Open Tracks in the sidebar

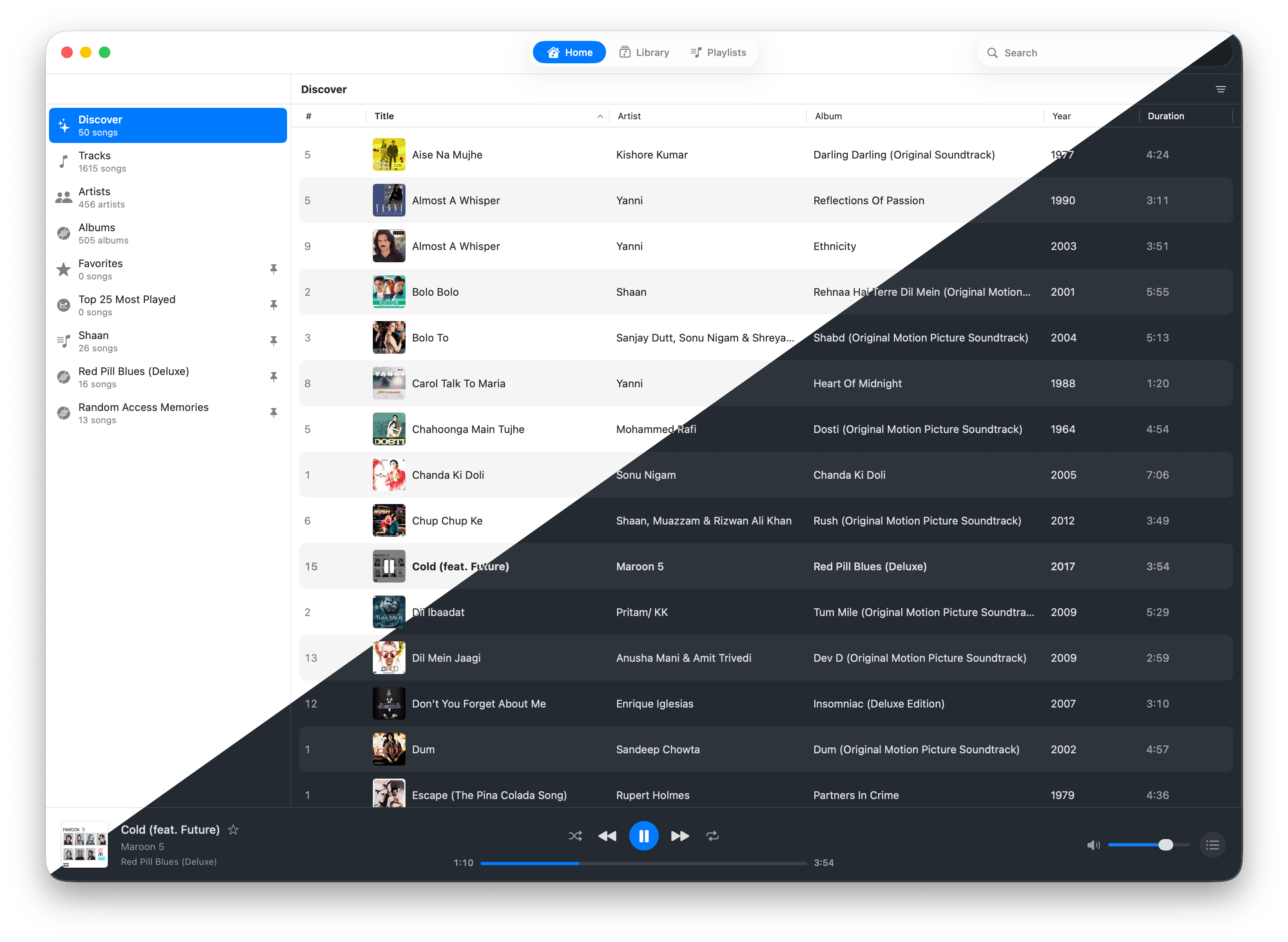tap(167, 161)
